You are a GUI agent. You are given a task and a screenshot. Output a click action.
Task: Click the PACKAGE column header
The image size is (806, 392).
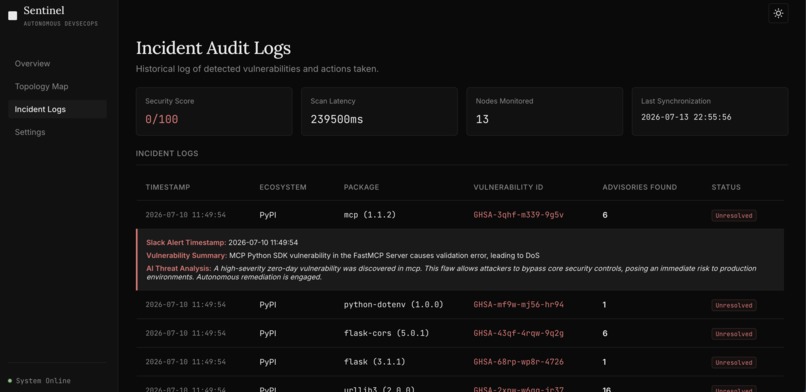click(361, 187)
